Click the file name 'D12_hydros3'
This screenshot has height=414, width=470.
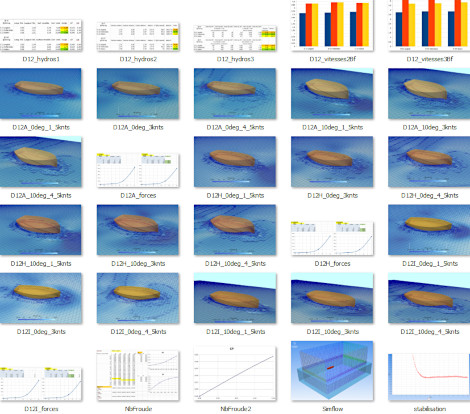pyautogui.click(x=235, y=59)
